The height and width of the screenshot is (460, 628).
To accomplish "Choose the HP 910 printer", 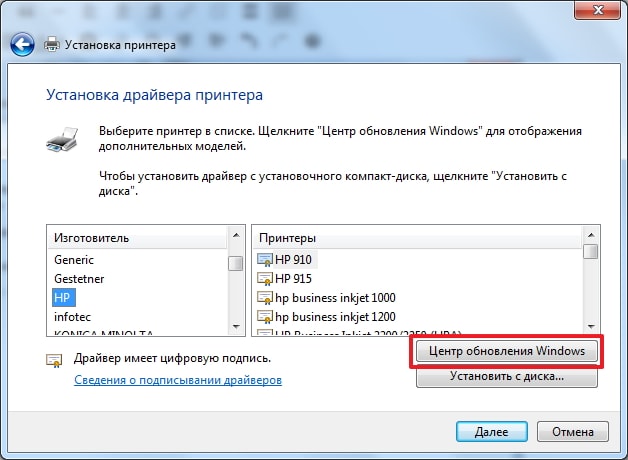I will pos(294,260).
